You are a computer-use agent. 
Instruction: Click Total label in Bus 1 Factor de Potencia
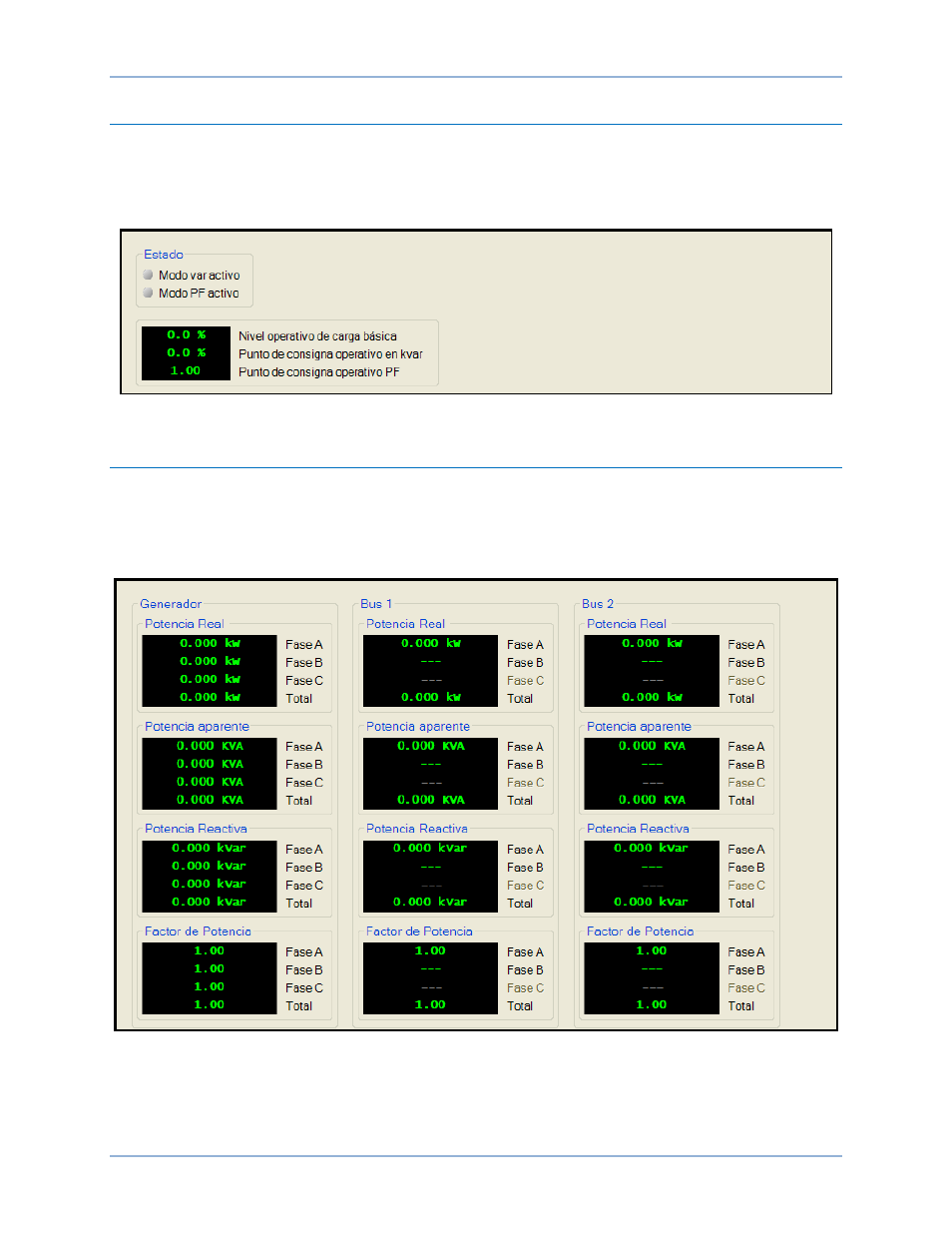point(520,1006)
